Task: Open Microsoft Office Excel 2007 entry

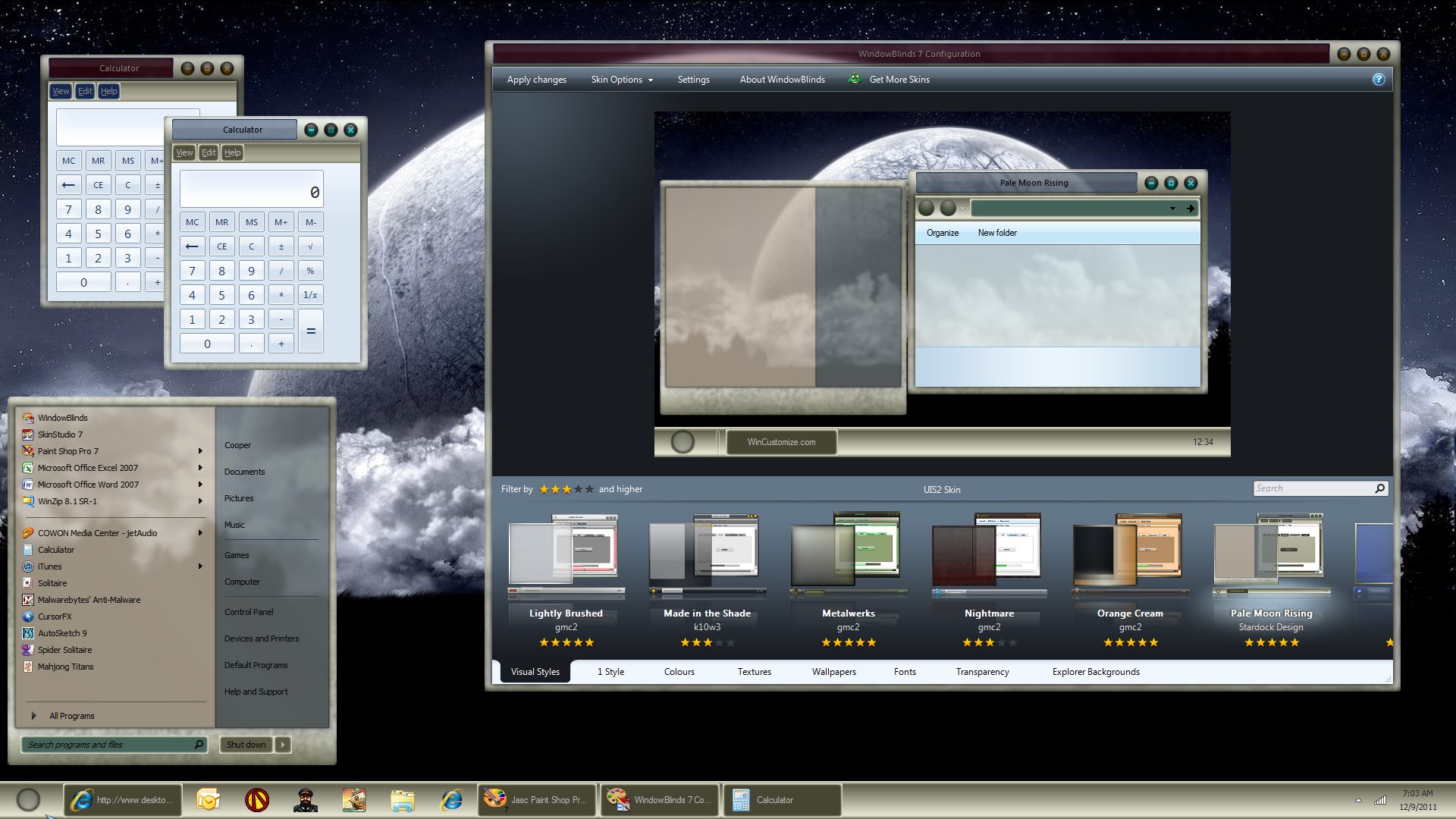Action: tap(80, 468)
